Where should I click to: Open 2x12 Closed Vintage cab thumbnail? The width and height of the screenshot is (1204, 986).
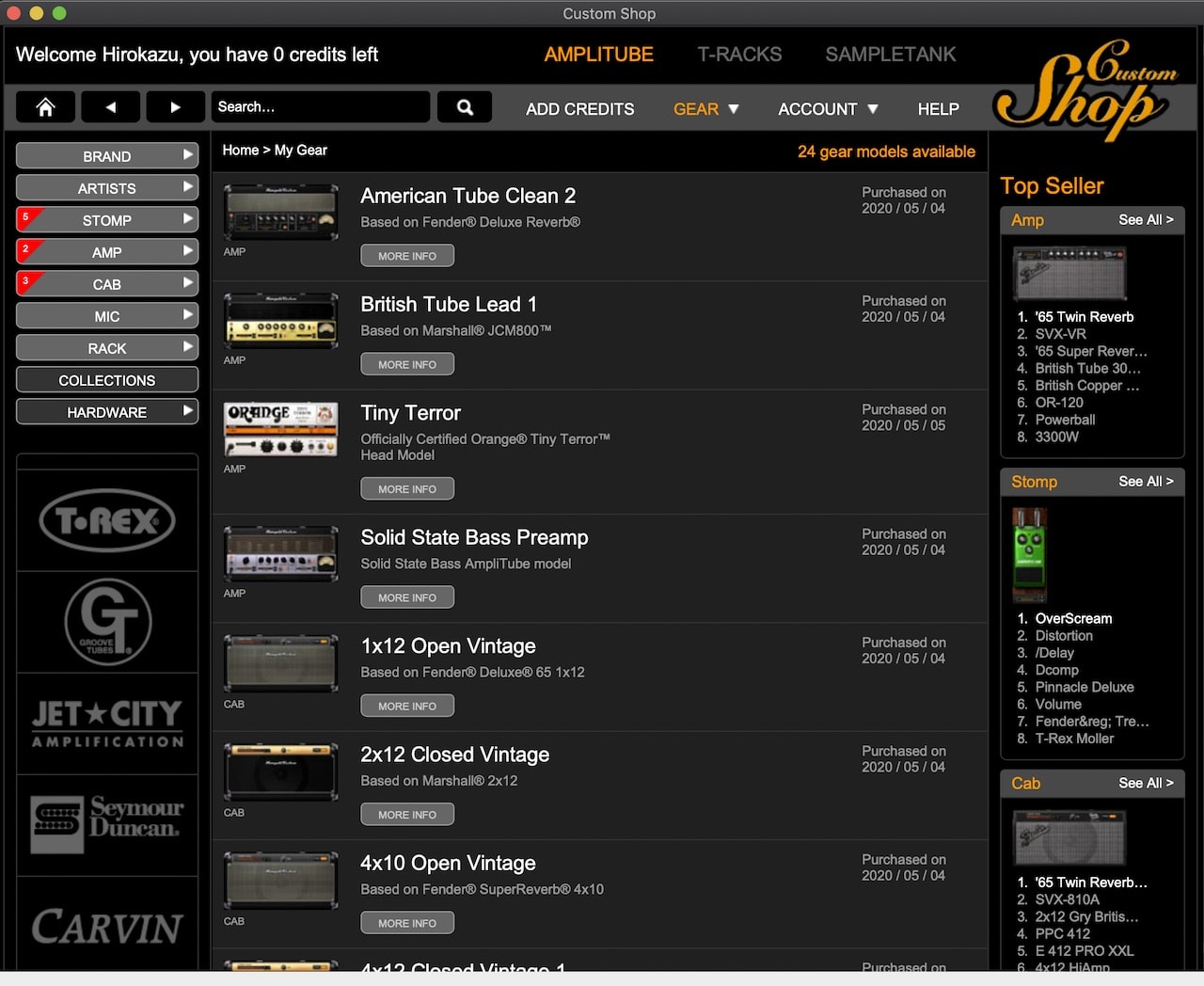[x=281, y=771]
